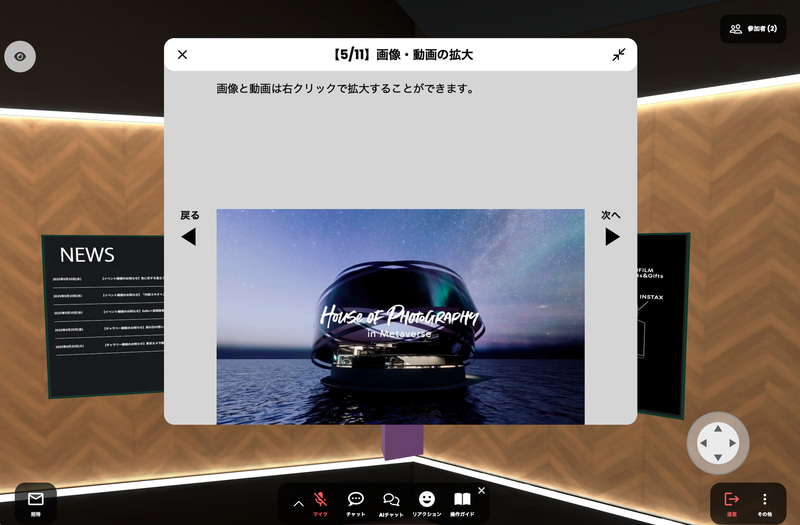Screen dimensions: 800x525
Task: Click the dialog title 【5/11】画像・動画の拡大
Action: (x=402, y=55)
